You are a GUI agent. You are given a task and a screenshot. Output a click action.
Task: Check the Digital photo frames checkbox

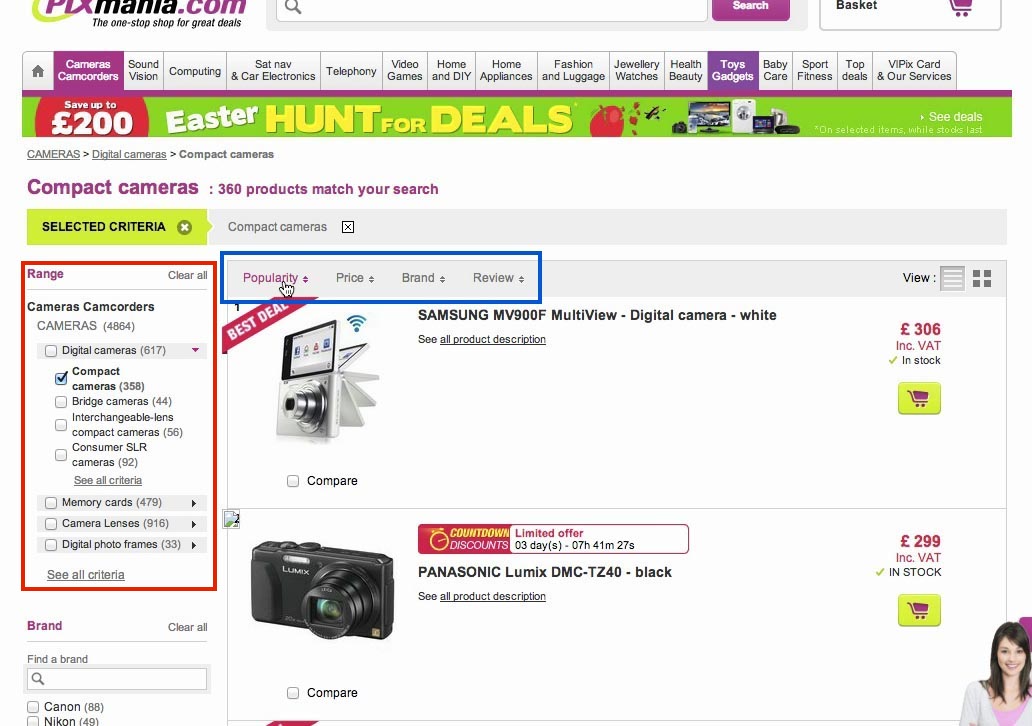coord(51,545)
